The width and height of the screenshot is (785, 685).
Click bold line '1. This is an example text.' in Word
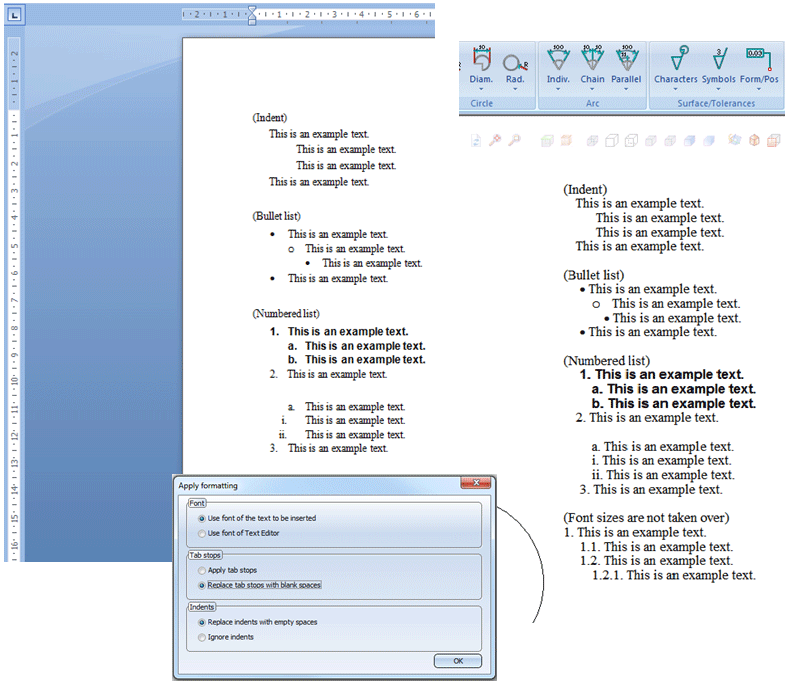[x=339, y=331]
